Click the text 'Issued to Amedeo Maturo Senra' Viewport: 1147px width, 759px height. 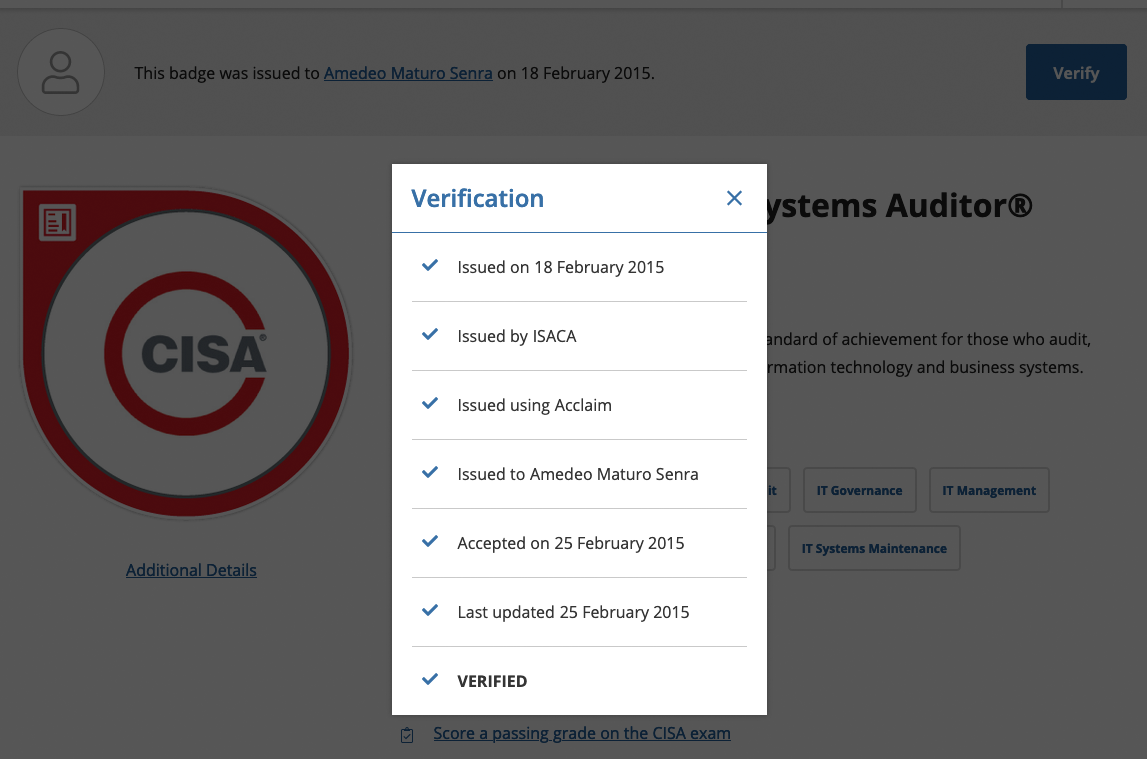point(578,475)
